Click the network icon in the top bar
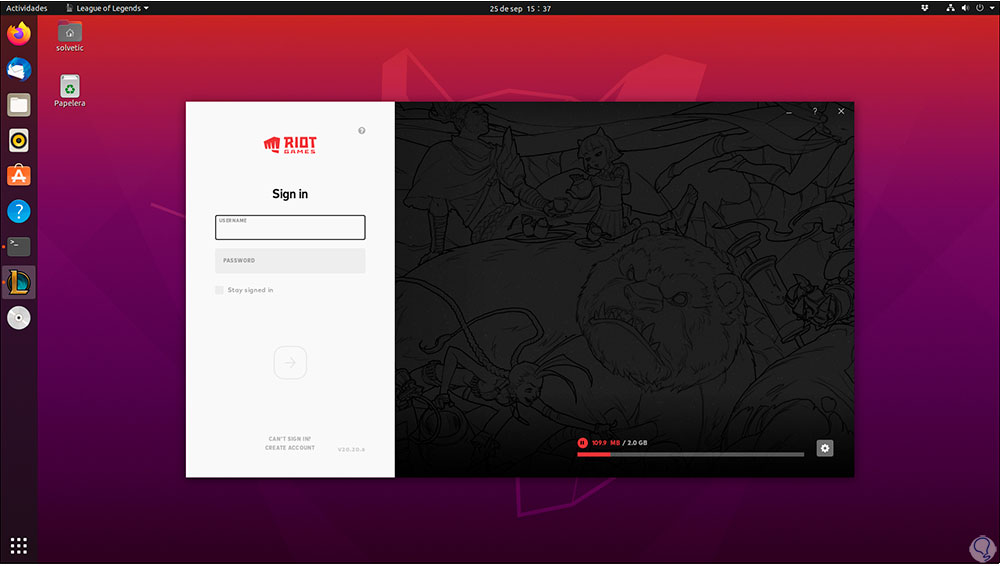 coord(950,8)
